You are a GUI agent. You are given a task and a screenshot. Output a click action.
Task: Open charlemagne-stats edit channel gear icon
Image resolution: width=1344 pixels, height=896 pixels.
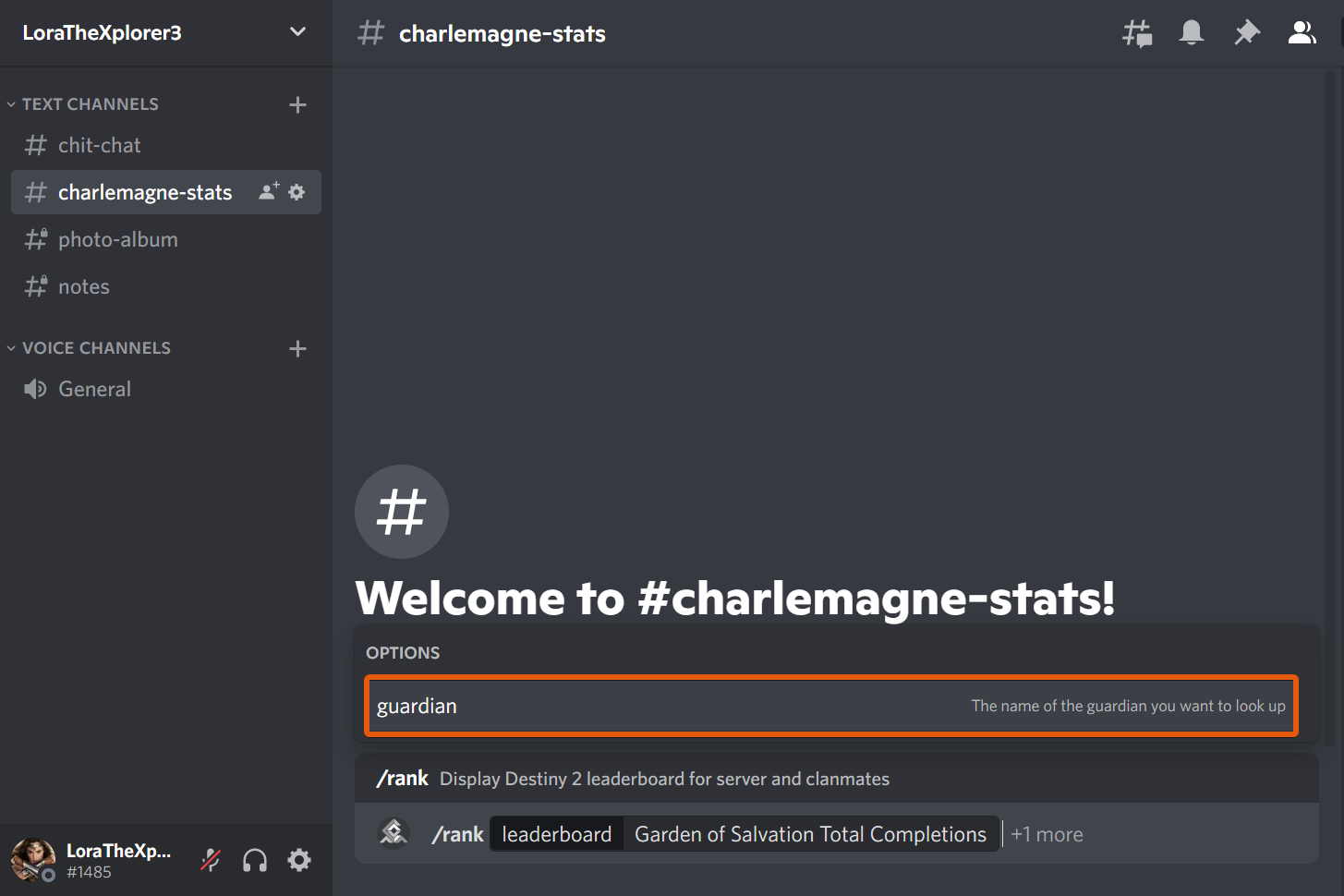[x=297, y=192]
